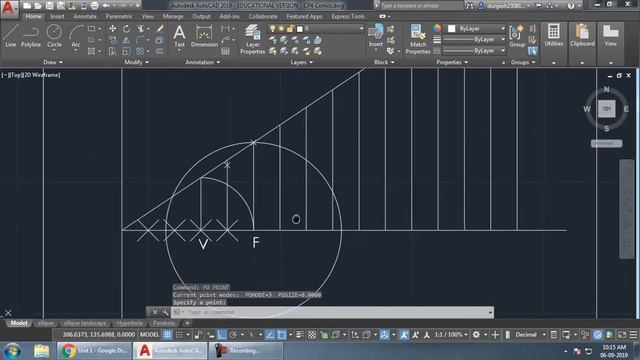Expand the Block panel

(x=384, y=62)
